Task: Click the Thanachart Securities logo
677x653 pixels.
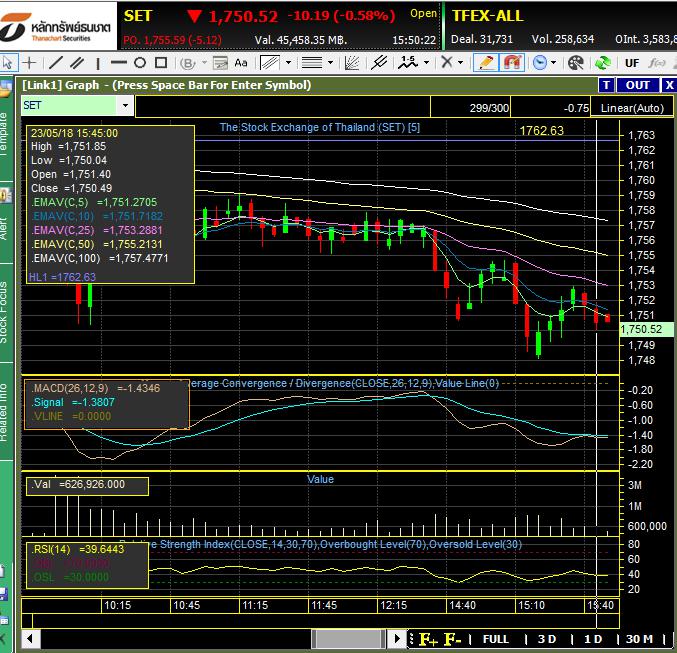Action: 57,28
